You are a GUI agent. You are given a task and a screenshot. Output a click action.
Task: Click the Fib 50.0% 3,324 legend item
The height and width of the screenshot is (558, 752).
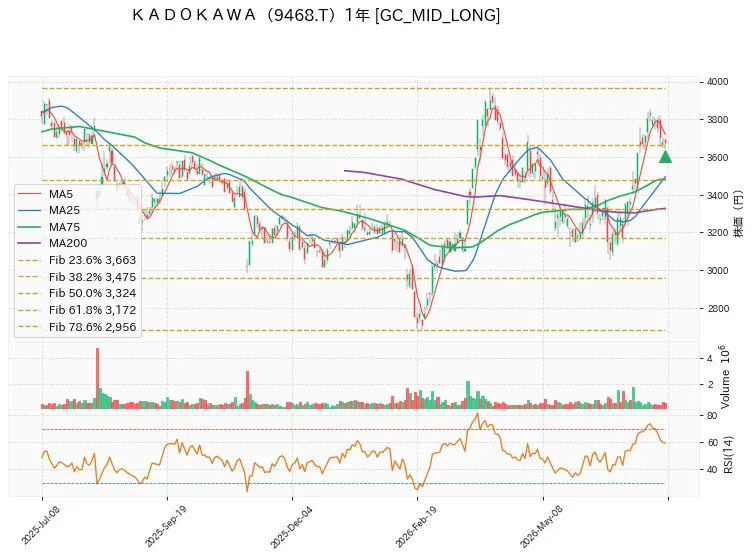77,293
